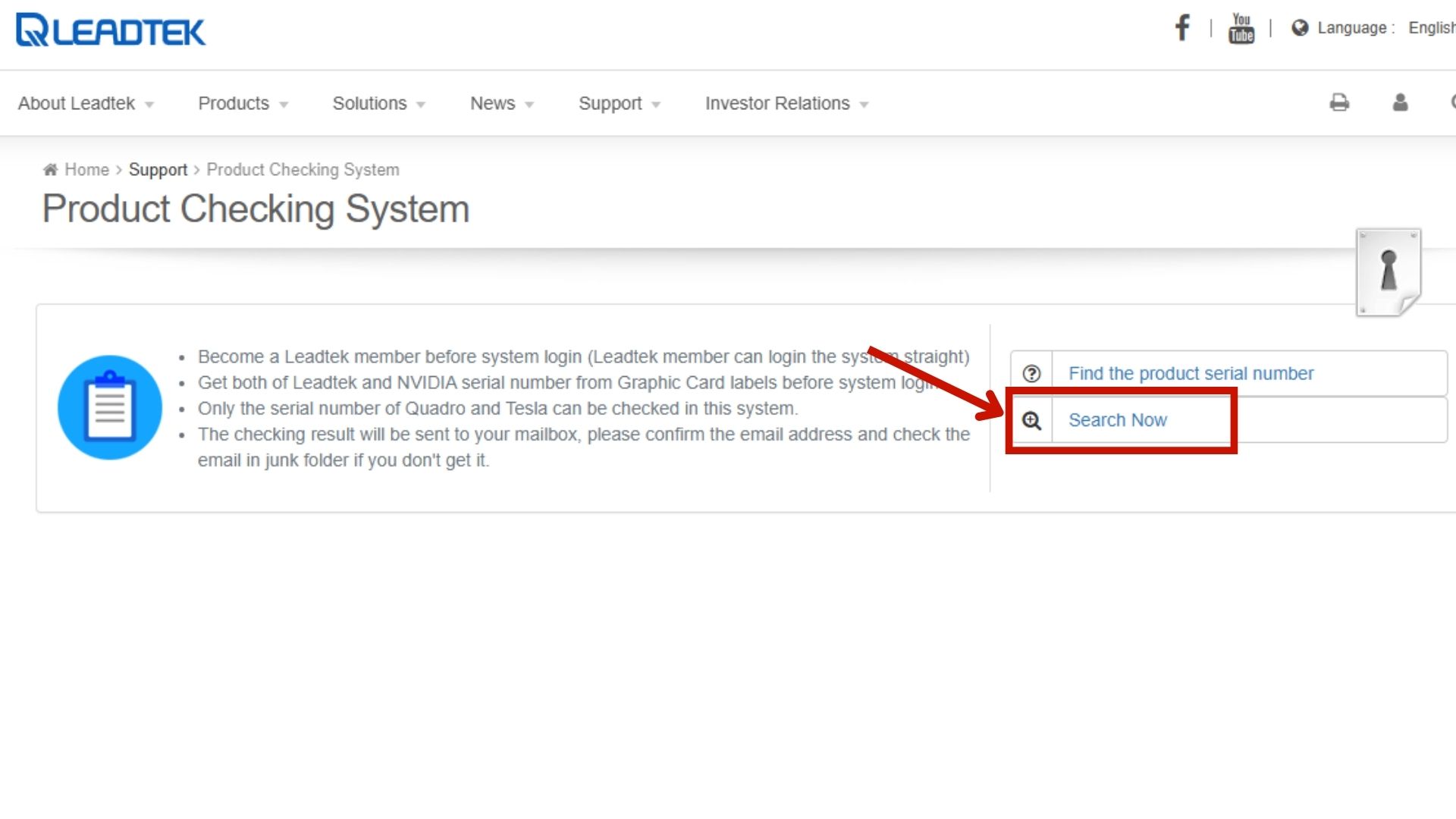1456x819 pixels.
Task: Open the YouTube icon link
Action: 1241,28
